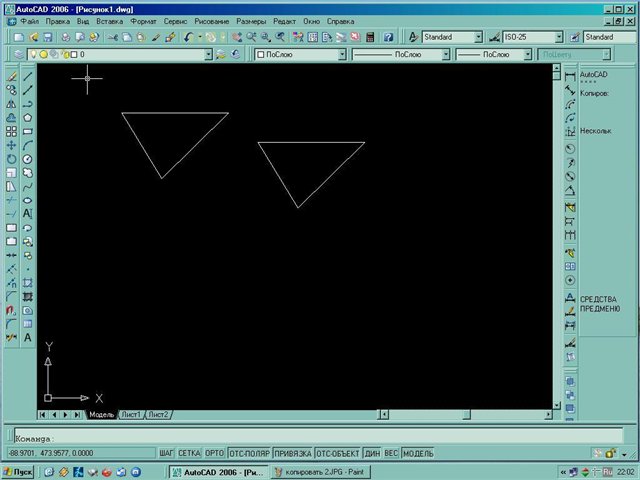Click the Пуск start button
Image resolution: width=640 pixels, height=480 pixels.
19,471
